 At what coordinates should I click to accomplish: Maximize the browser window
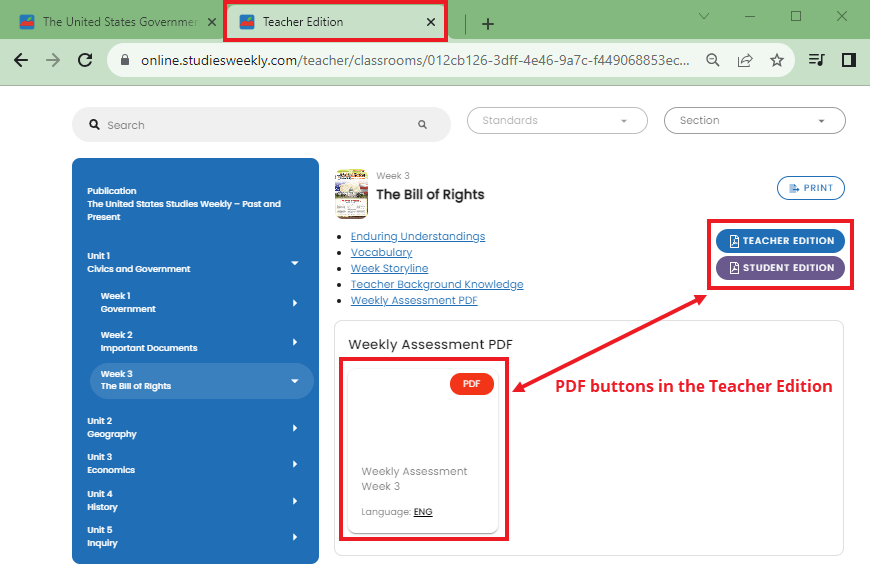coord(796,16)
